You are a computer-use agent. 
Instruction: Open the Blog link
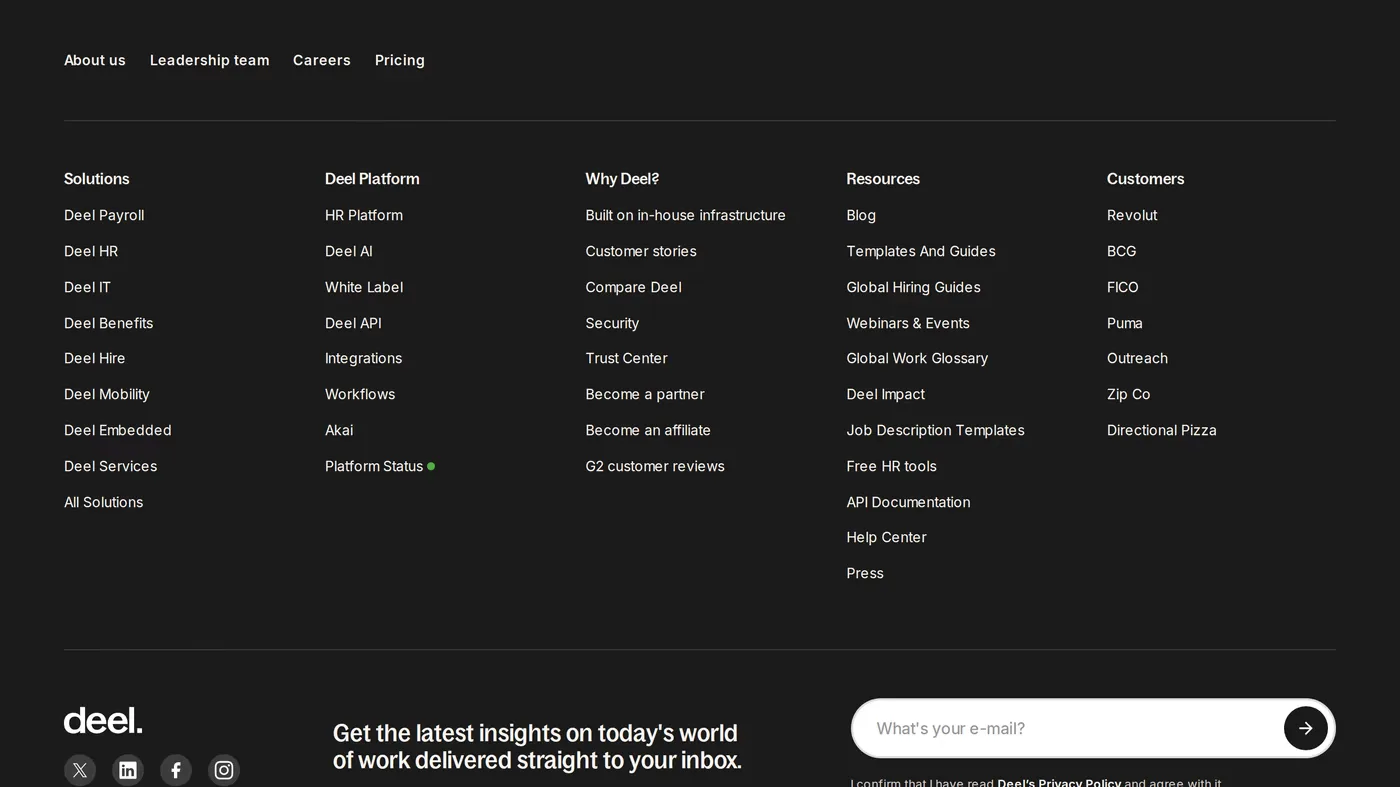coord(861,215)
